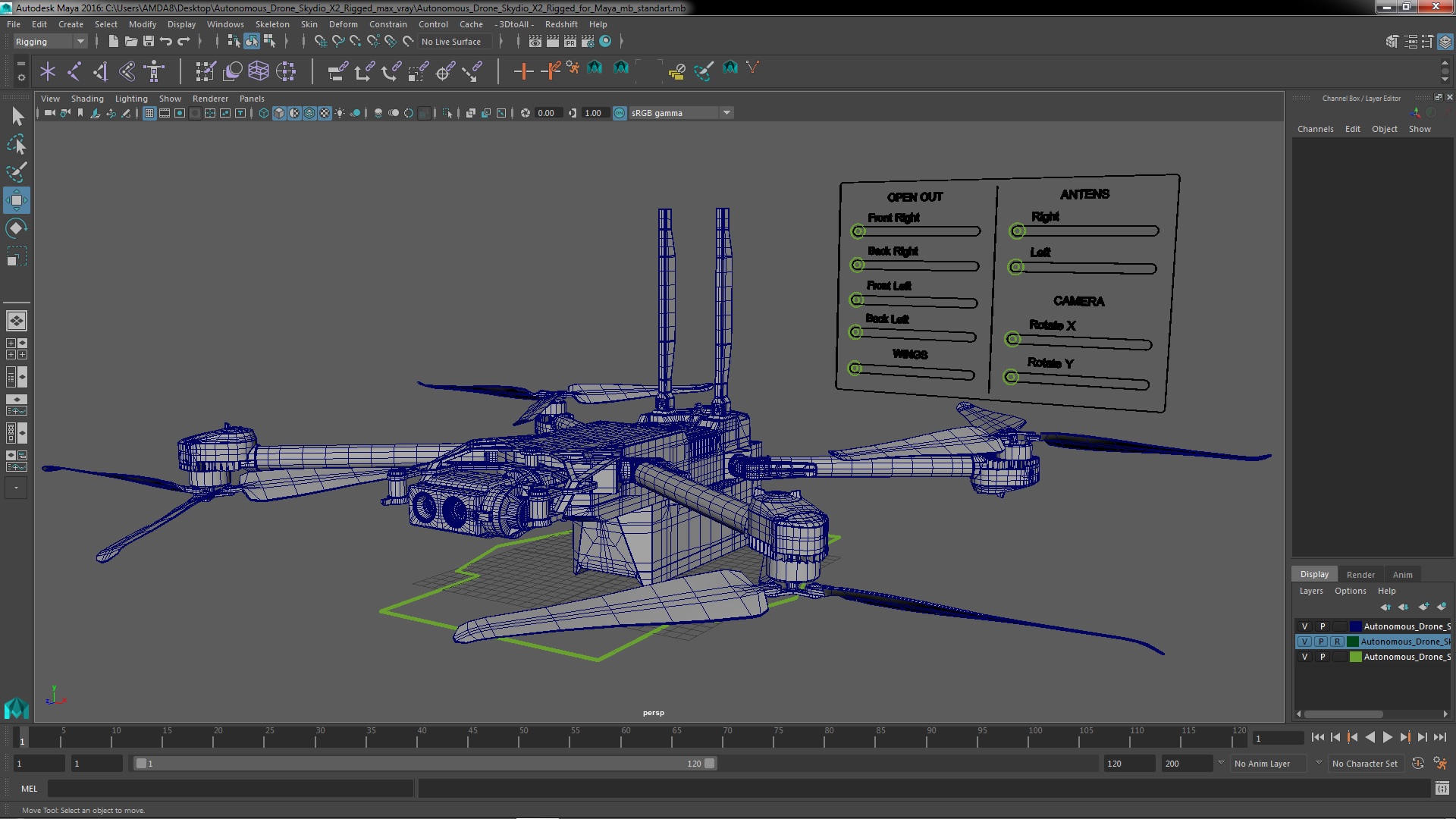1456x819 pixels.
Task: Click the Parent Constraint shelf icon
Action: pos(337,71)
